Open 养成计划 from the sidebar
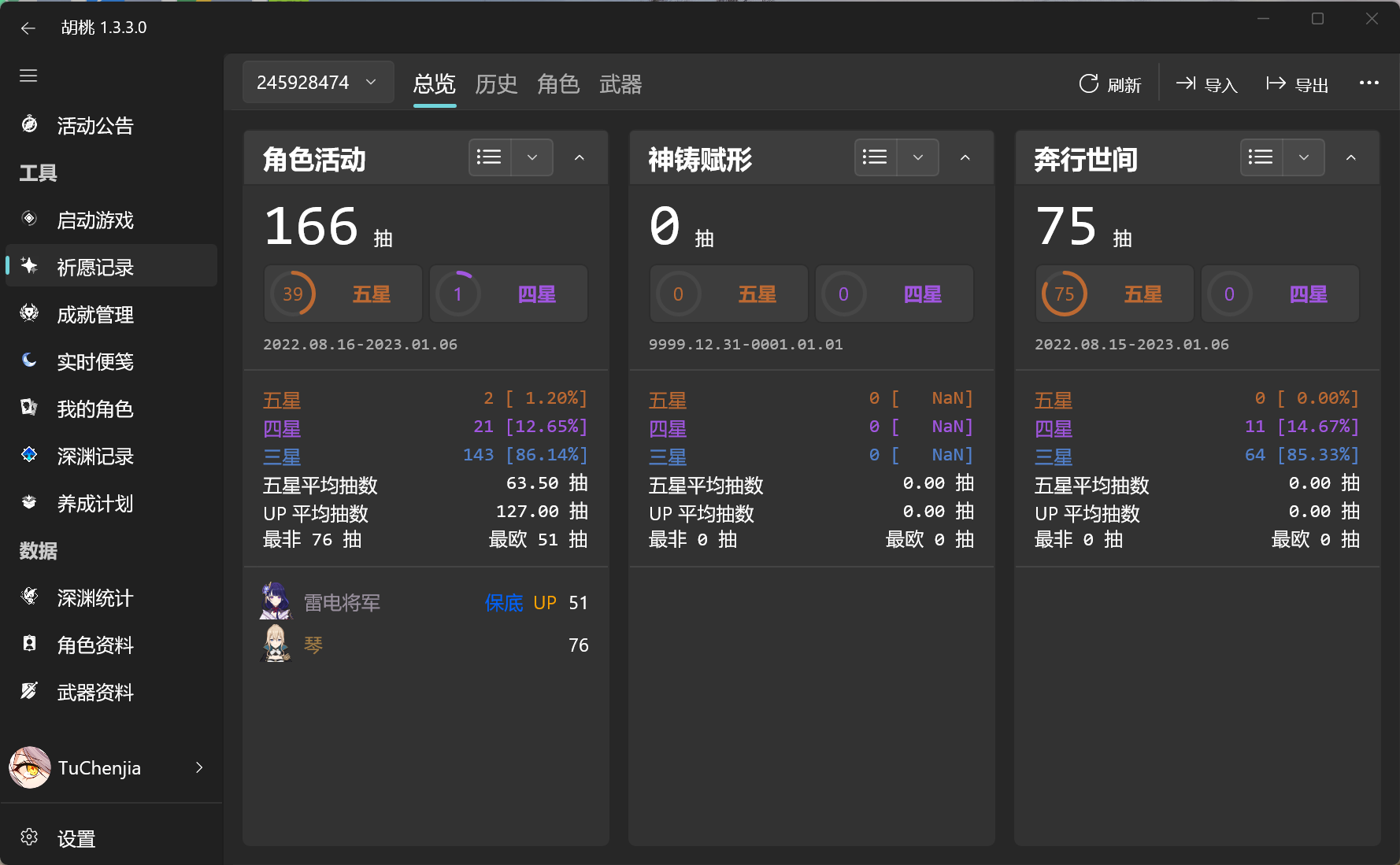Viewport: 1400px width, 865px height. (x=94, y=503)
